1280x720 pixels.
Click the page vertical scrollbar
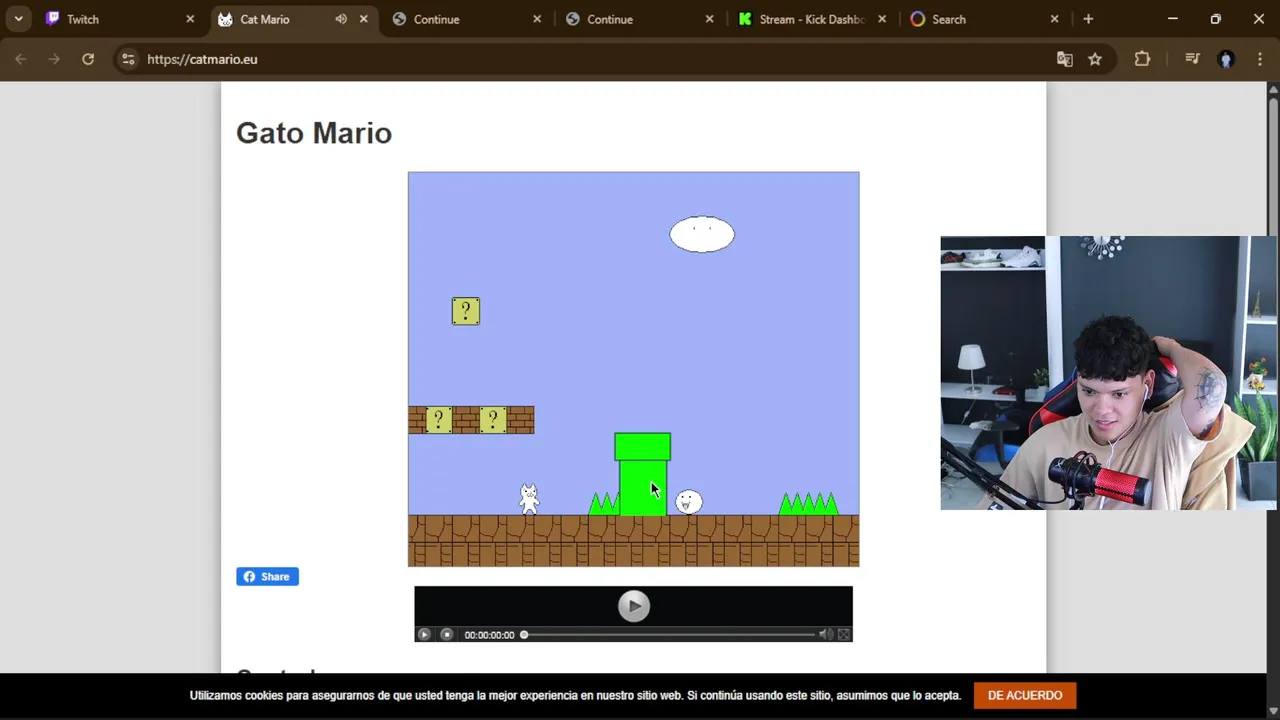click(1273, 378)
